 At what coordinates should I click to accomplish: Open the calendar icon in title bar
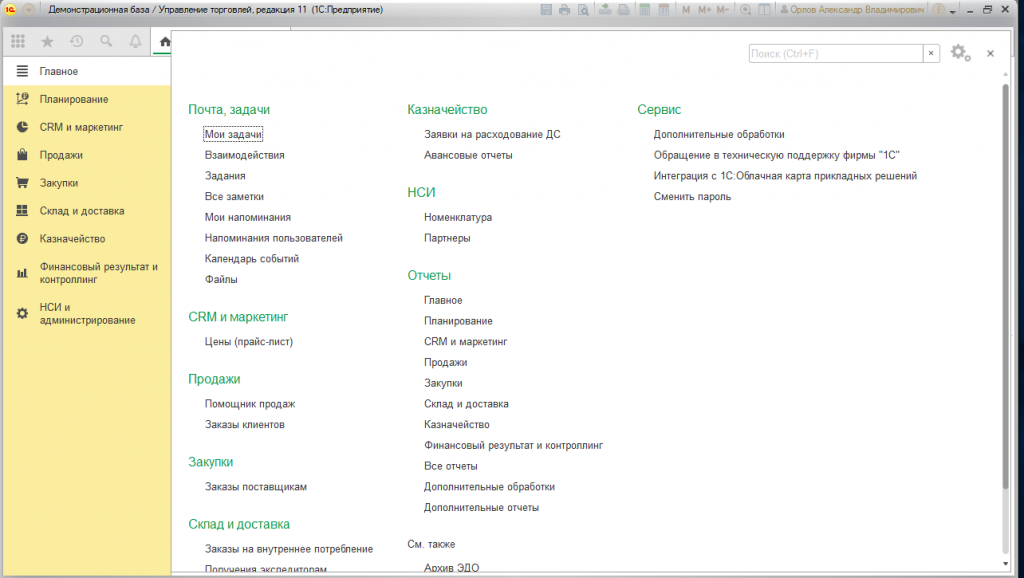click(664, 10)
